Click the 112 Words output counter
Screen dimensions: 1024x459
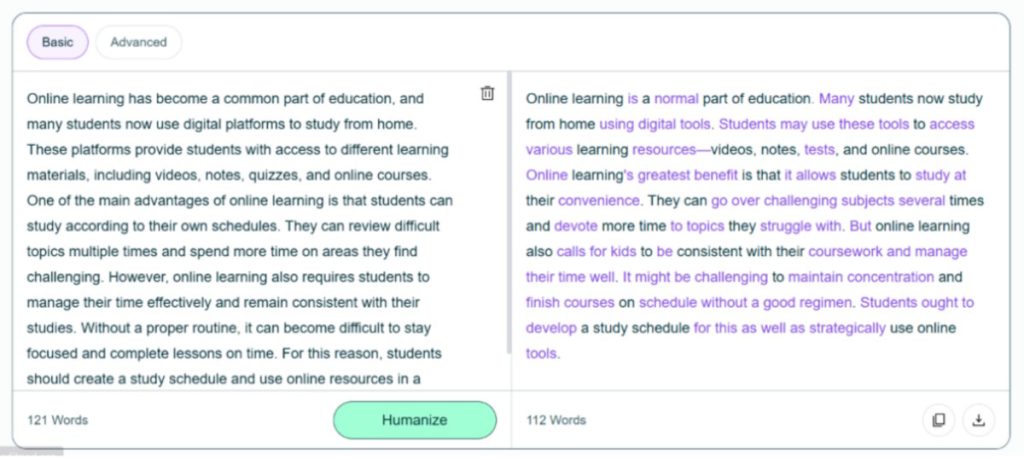(556, 420)
